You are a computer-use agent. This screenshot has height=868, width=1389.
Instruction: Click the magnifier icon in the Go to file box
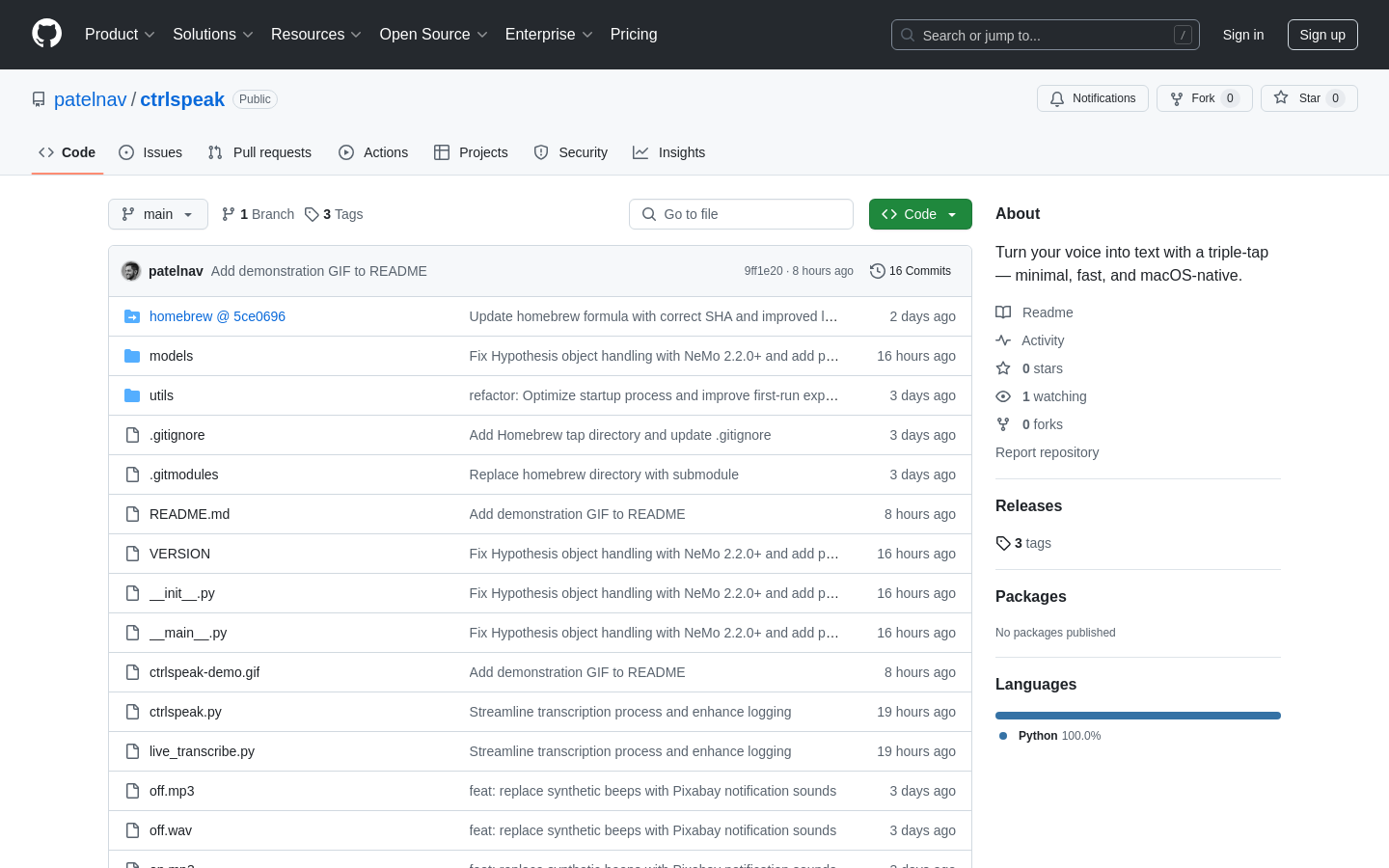(x=649, y=214)
